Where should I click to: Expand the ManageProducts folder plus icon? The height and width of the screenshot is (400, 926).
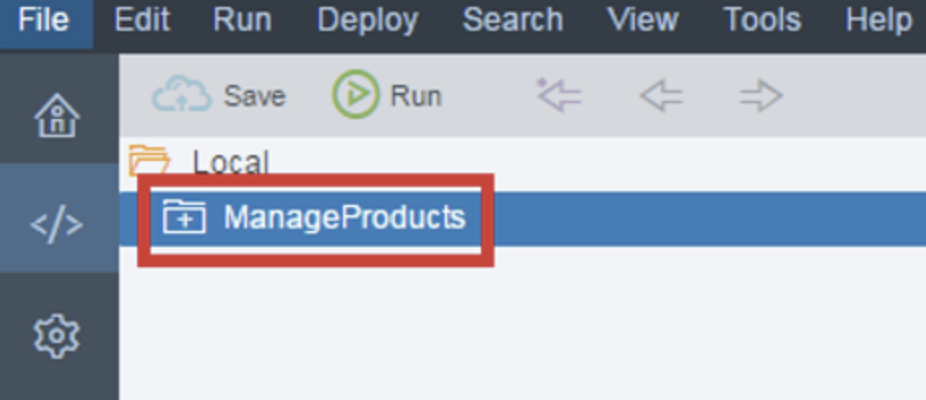pyautogui.click(x=184, y=217)
